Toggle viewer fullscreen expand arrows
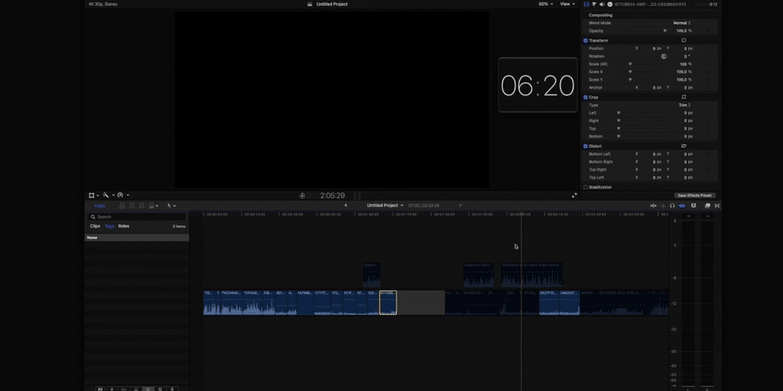783x391 pixels. [x=574, y=196]
